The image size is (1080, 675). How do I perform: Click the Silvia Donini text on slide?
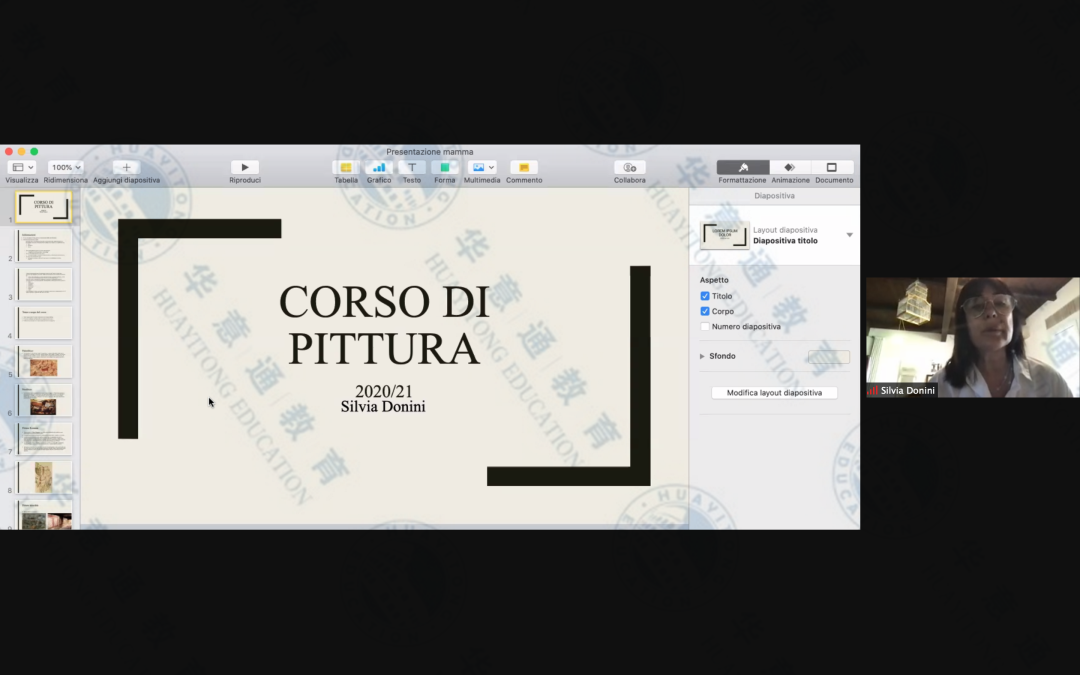[383, 407]
